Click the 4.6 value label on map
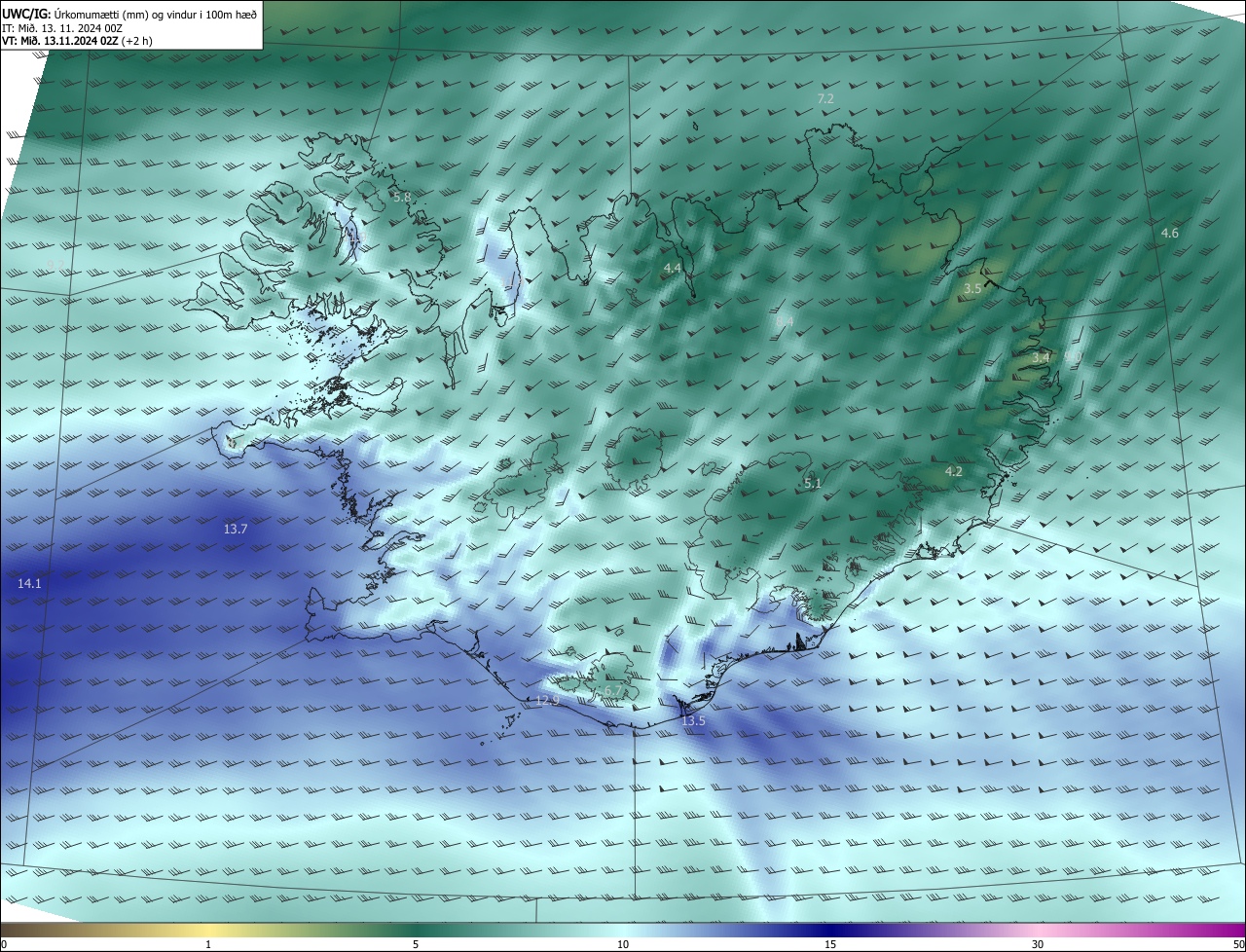 coord(1170,233)
